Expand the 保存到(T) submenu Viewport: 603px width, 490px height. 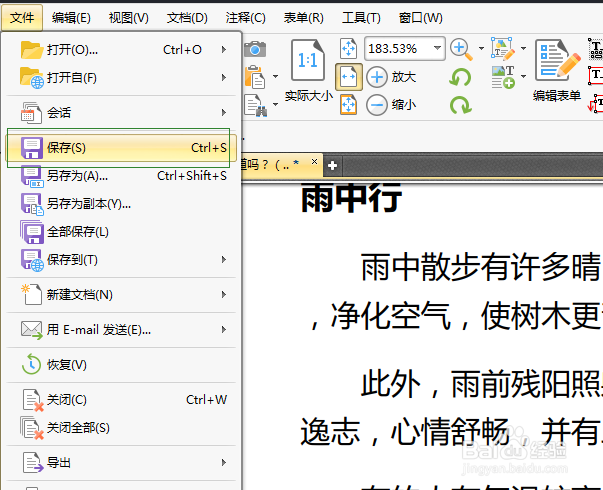coord(121,260)
